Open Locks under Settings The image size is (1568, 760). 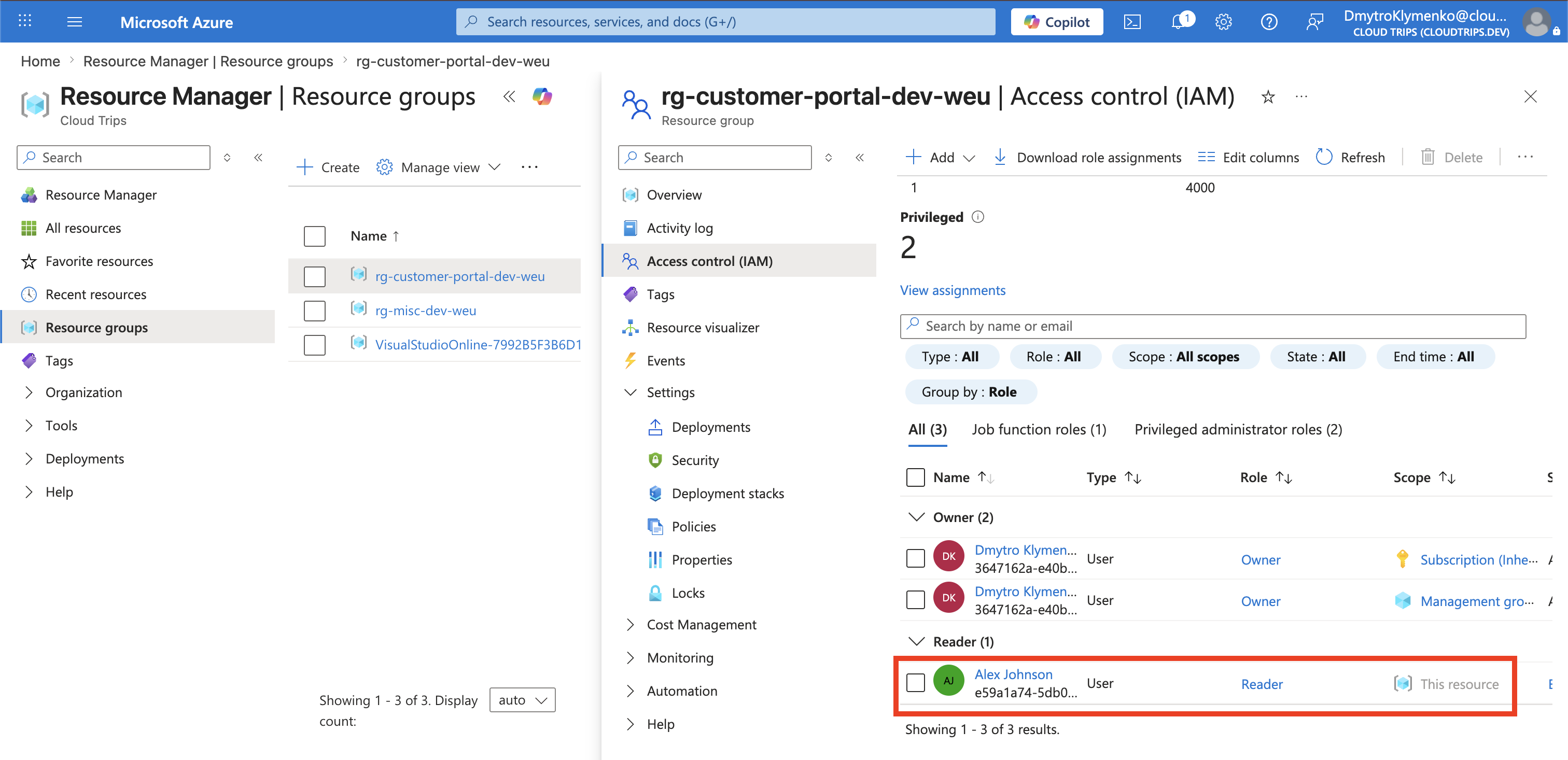(688, 593)
